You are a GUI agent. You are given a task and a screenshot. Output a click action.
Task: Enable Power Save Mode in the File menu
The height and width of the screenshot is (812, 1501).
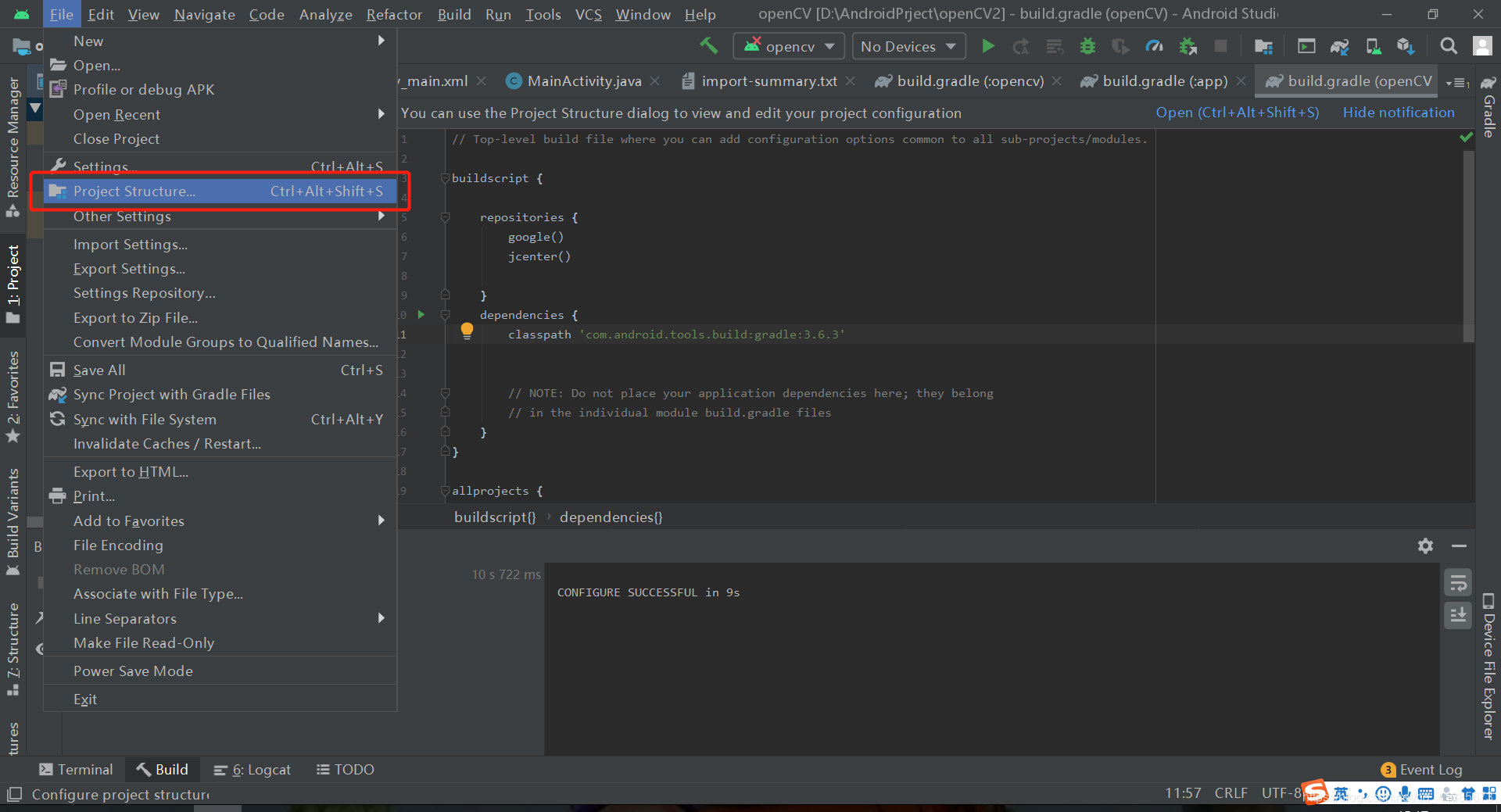[x=133, y=671]
